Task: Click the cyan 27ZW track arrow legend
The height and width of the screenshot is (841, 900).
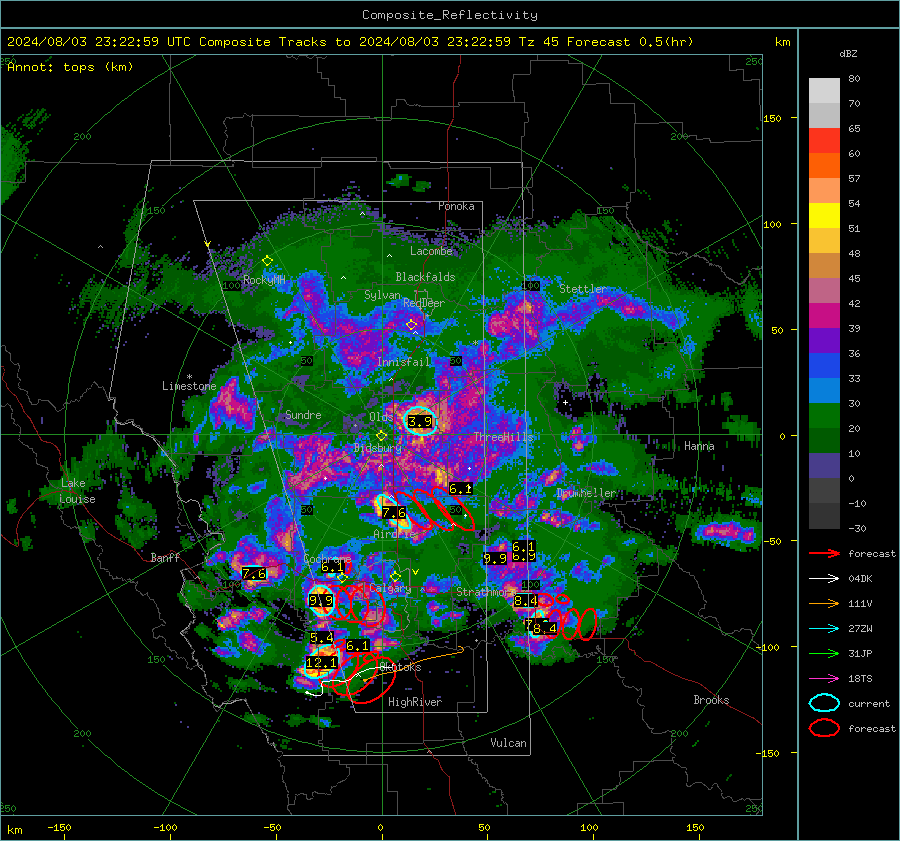Action: [x=824, y=629]
